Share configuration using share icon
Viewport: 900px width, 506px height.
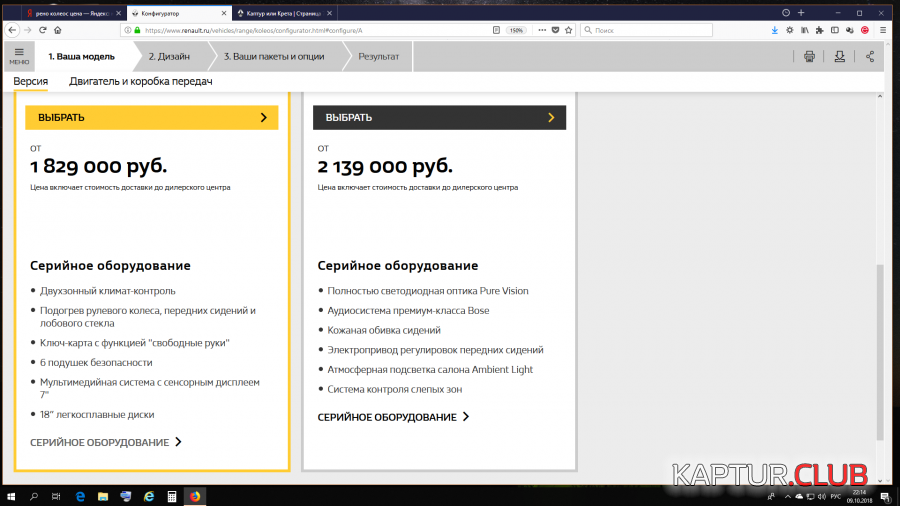(870, 56)
